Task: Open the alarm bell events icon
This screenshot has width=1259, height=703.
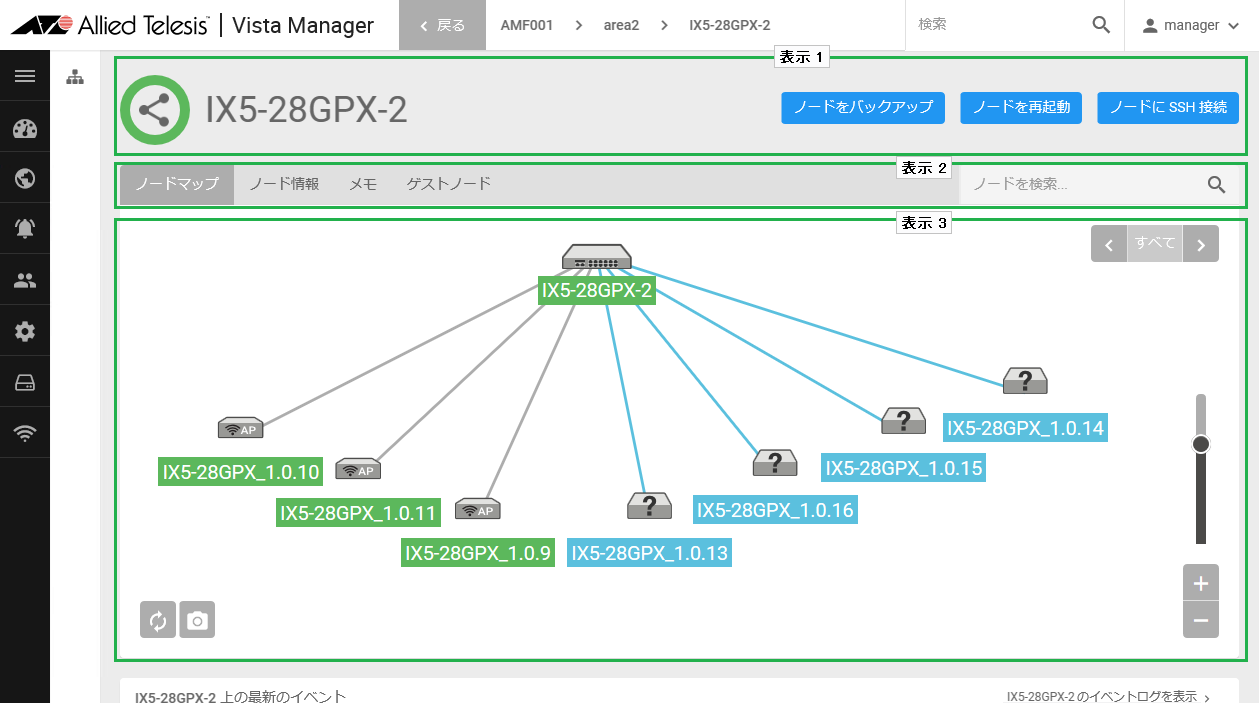Action: [25, 229]
